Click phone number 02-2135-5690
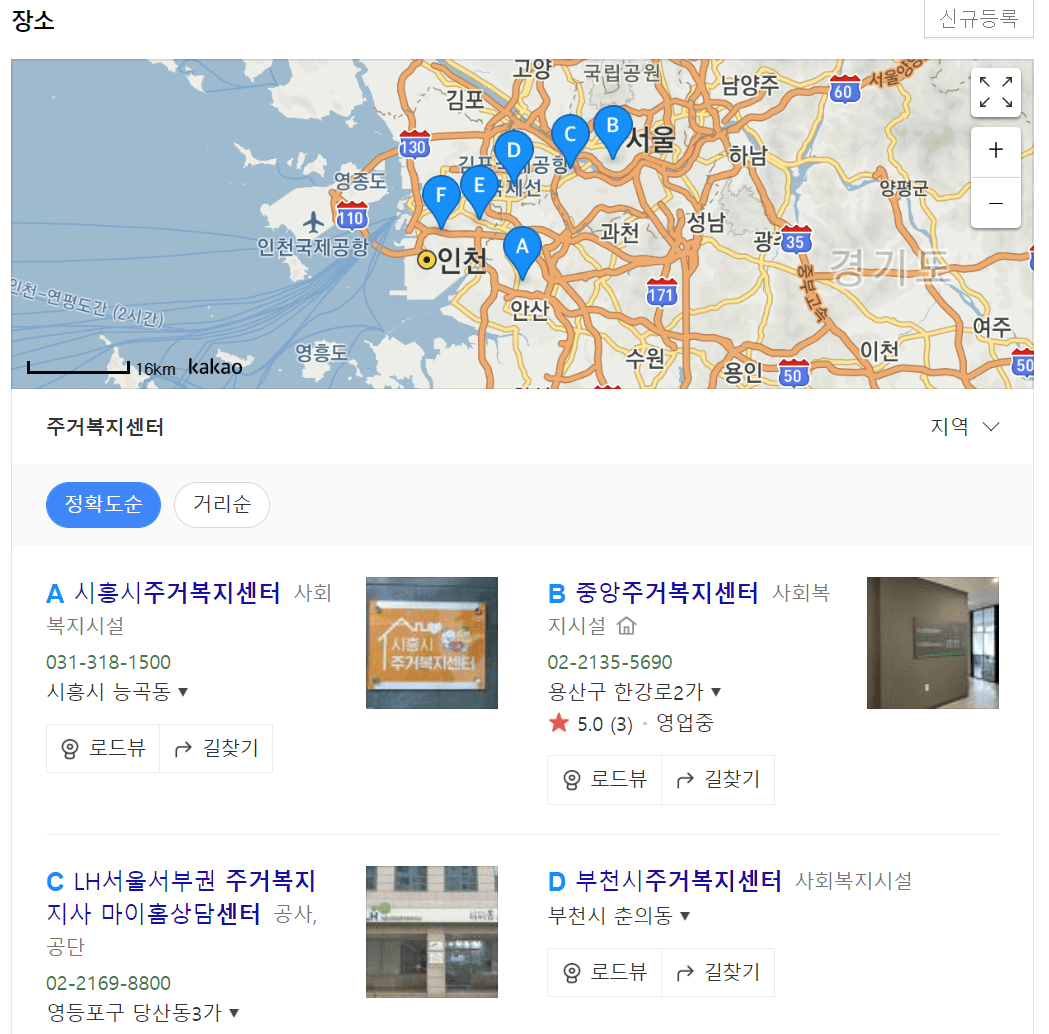Image resolution: width=1049 pixels, height=1034 pixels. point(610,662)
